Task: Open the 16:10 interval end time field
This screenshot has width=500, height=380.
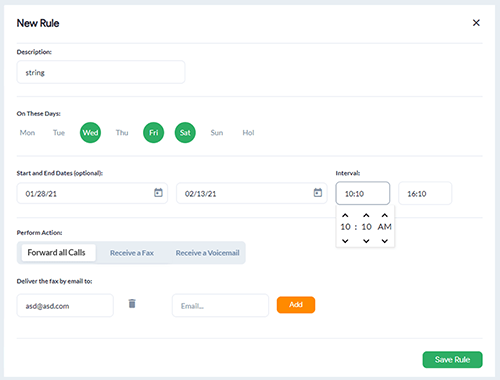Action: pos(425,193)
